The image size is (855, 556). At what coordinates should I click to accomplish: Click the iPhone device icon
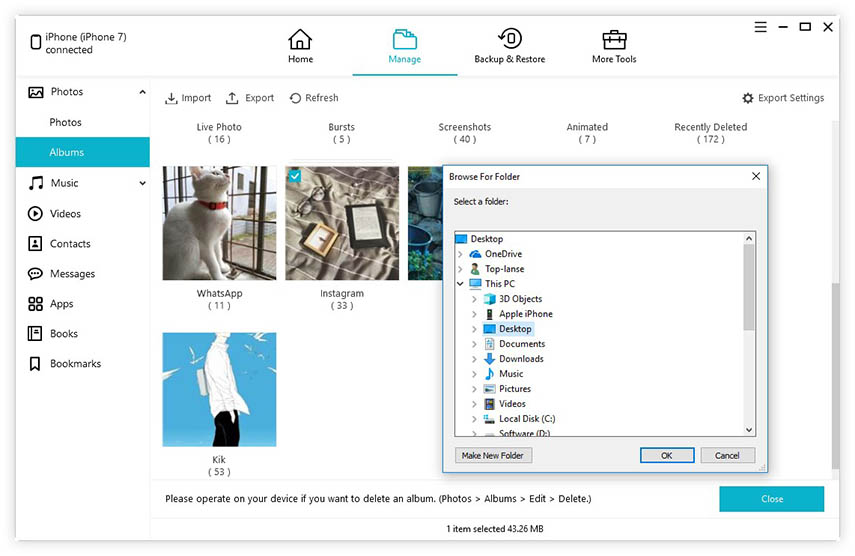[x=35, y=42]
